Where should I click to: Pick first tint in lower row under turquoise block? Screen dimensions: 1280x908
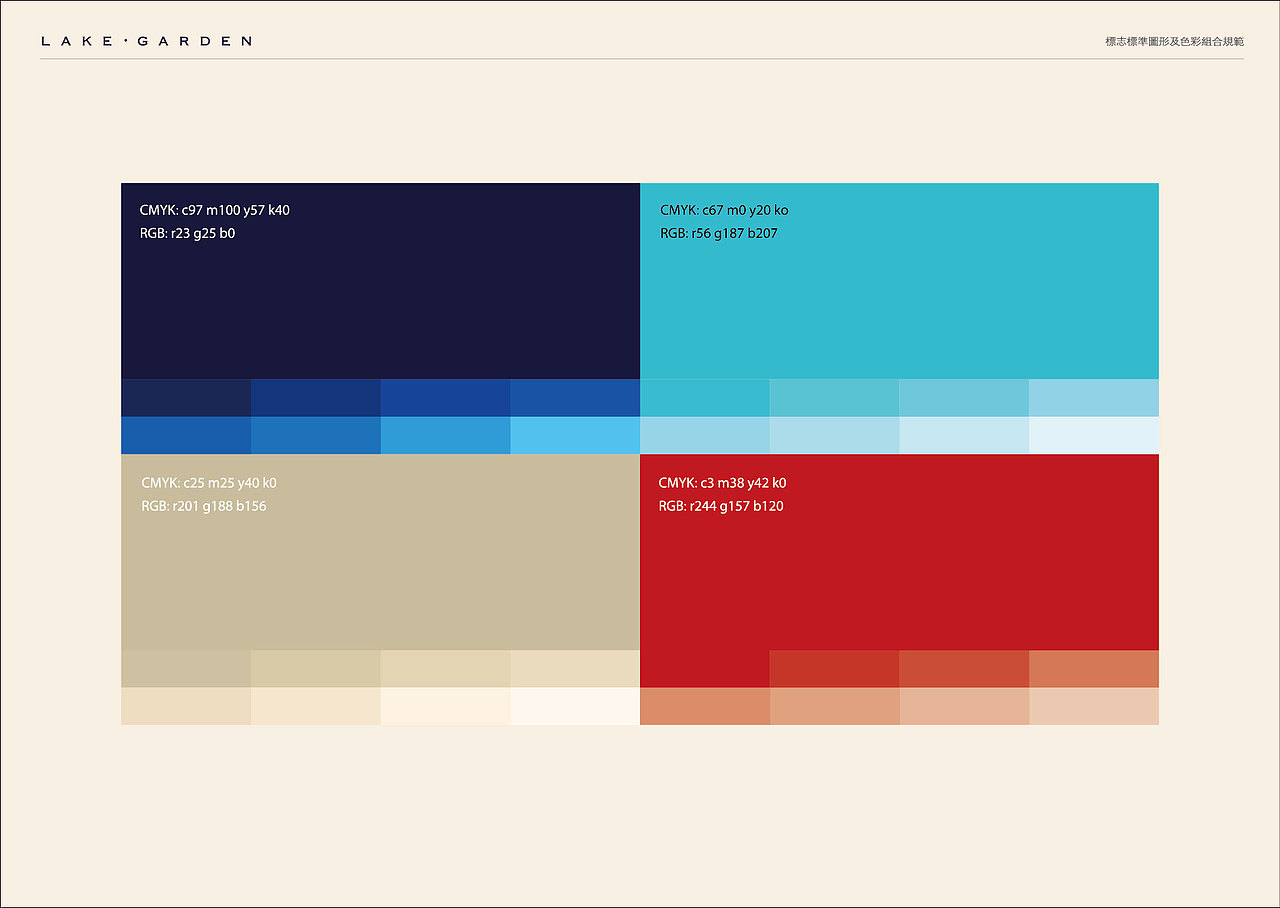705,435
